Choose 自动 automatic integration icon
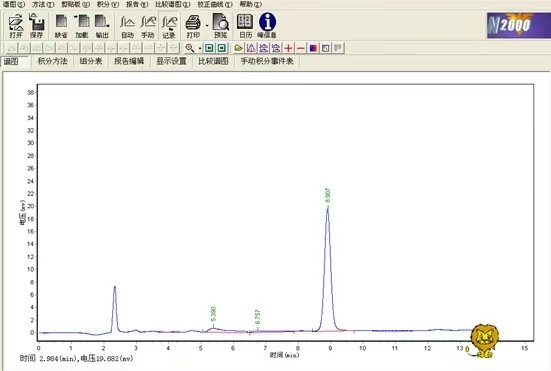 [127, 26]
